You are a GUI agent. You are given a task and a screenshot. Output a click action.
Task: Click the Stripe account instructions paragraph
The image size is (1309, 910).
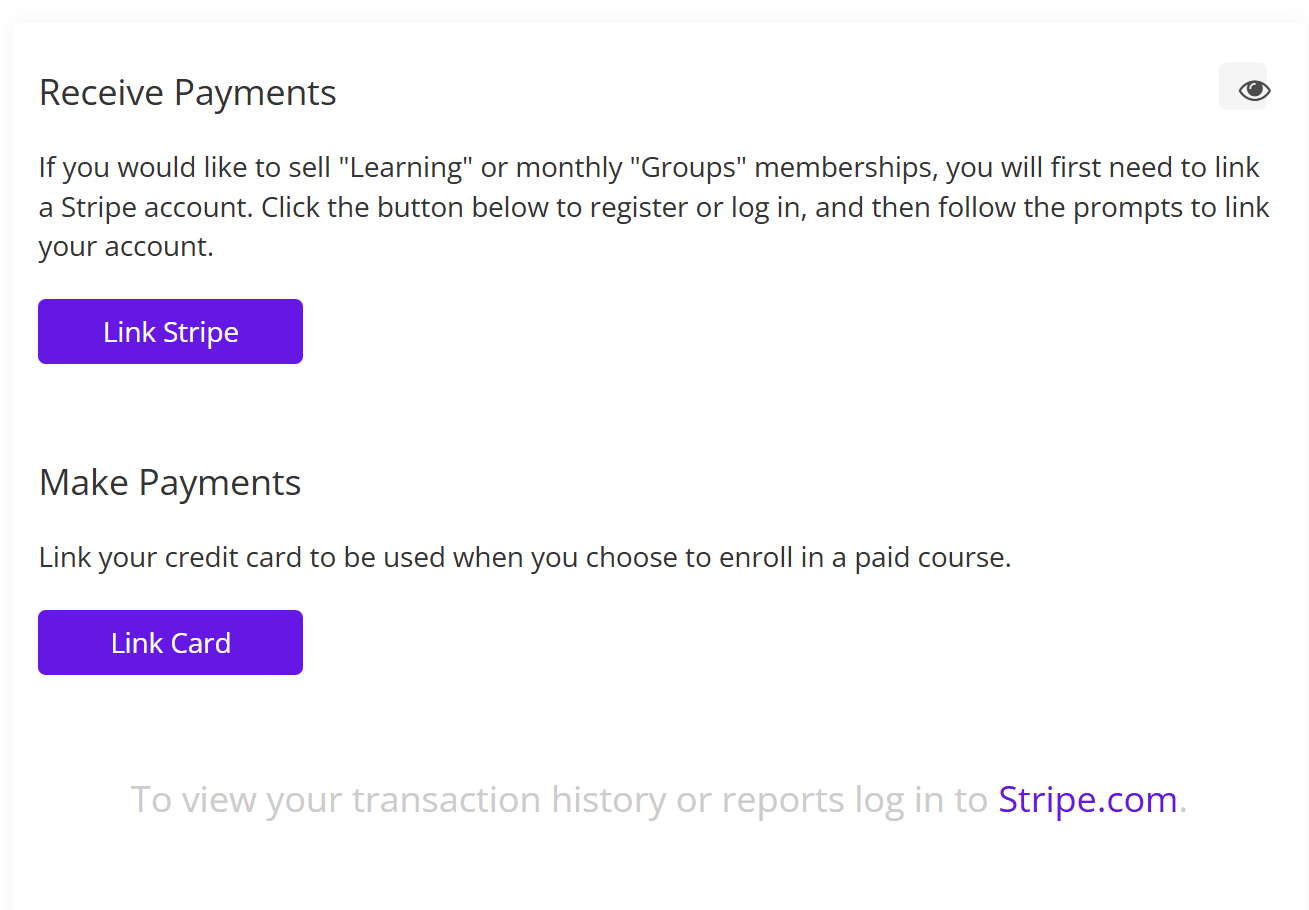[x=654, y=207]
